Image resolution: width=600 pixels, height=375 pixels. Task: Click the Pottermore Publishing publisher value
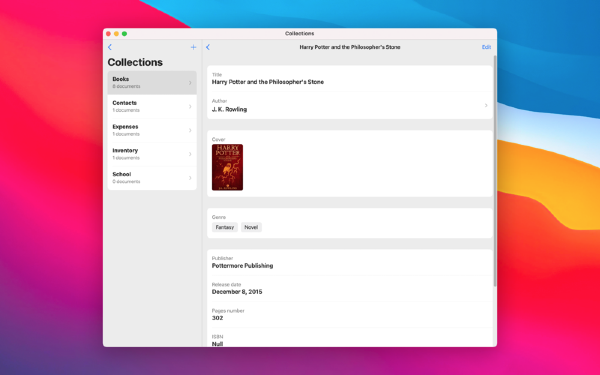click(243, 266)
